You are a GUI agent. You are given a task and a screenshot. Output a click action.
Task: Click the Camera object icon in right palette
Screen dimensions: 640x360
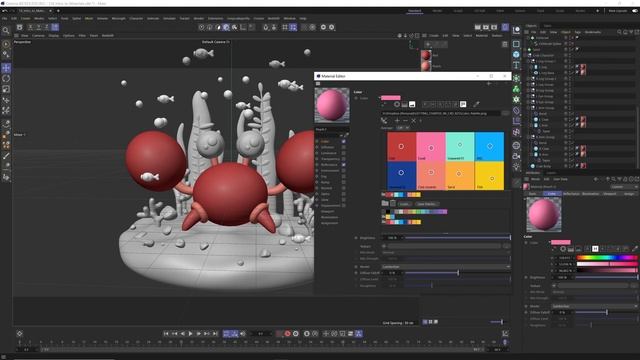[516, 156]
